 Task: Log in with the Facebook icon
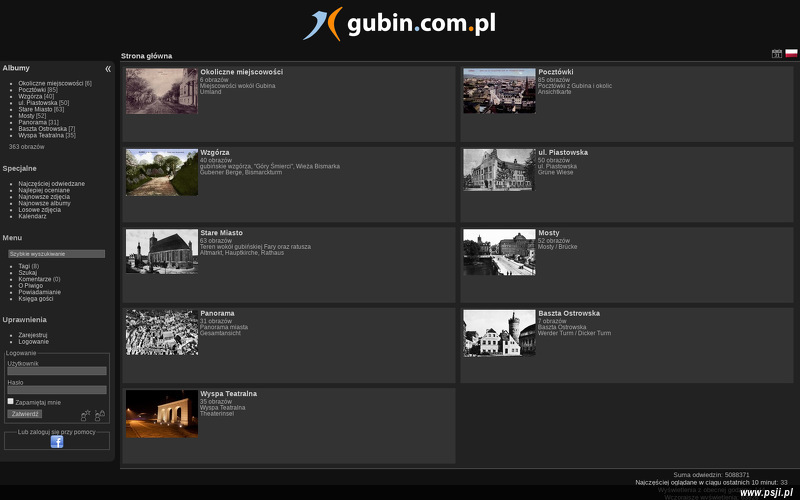(x=57, y=442)
